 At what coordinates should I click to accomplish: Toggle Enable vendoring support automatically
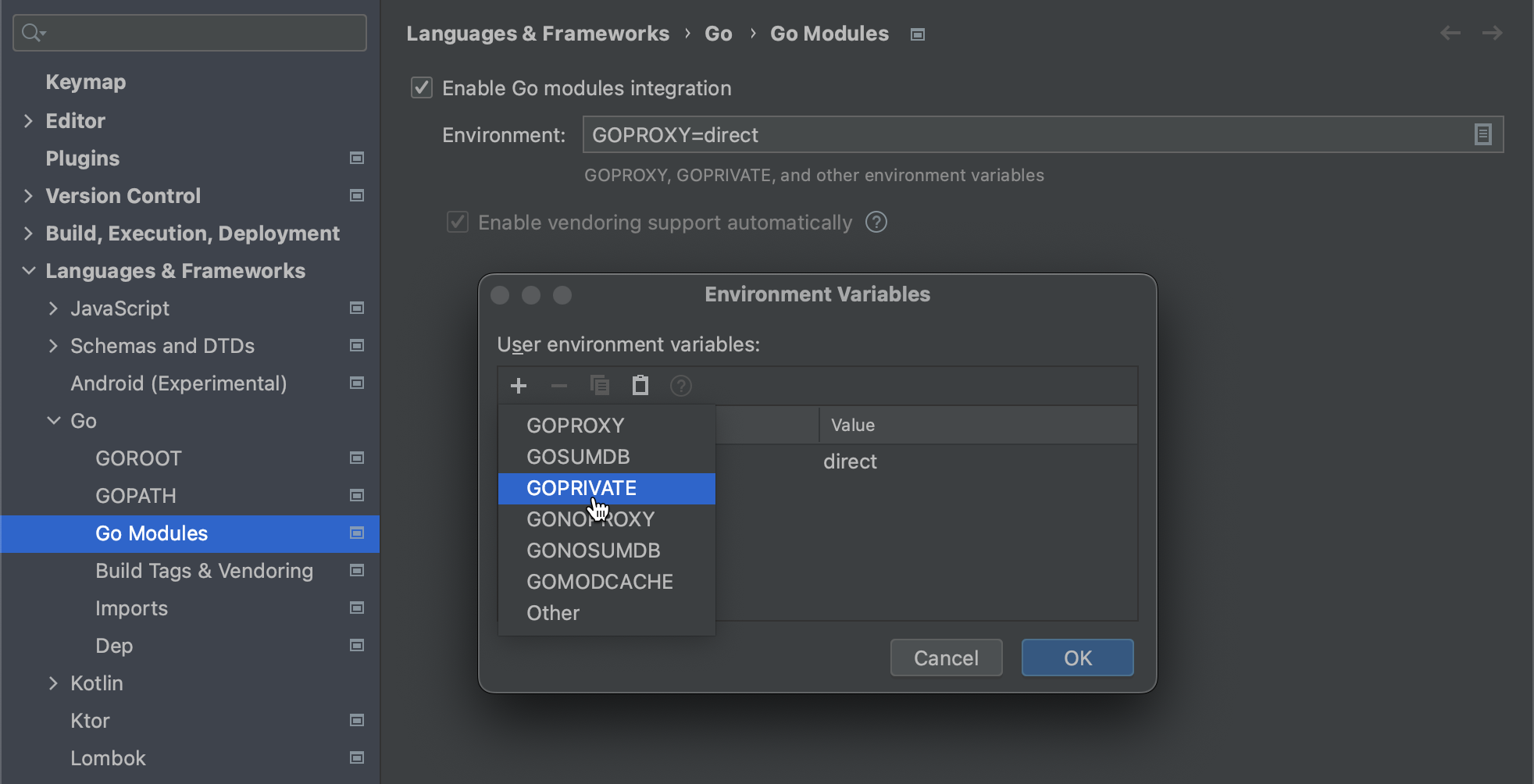pos(457,223)
